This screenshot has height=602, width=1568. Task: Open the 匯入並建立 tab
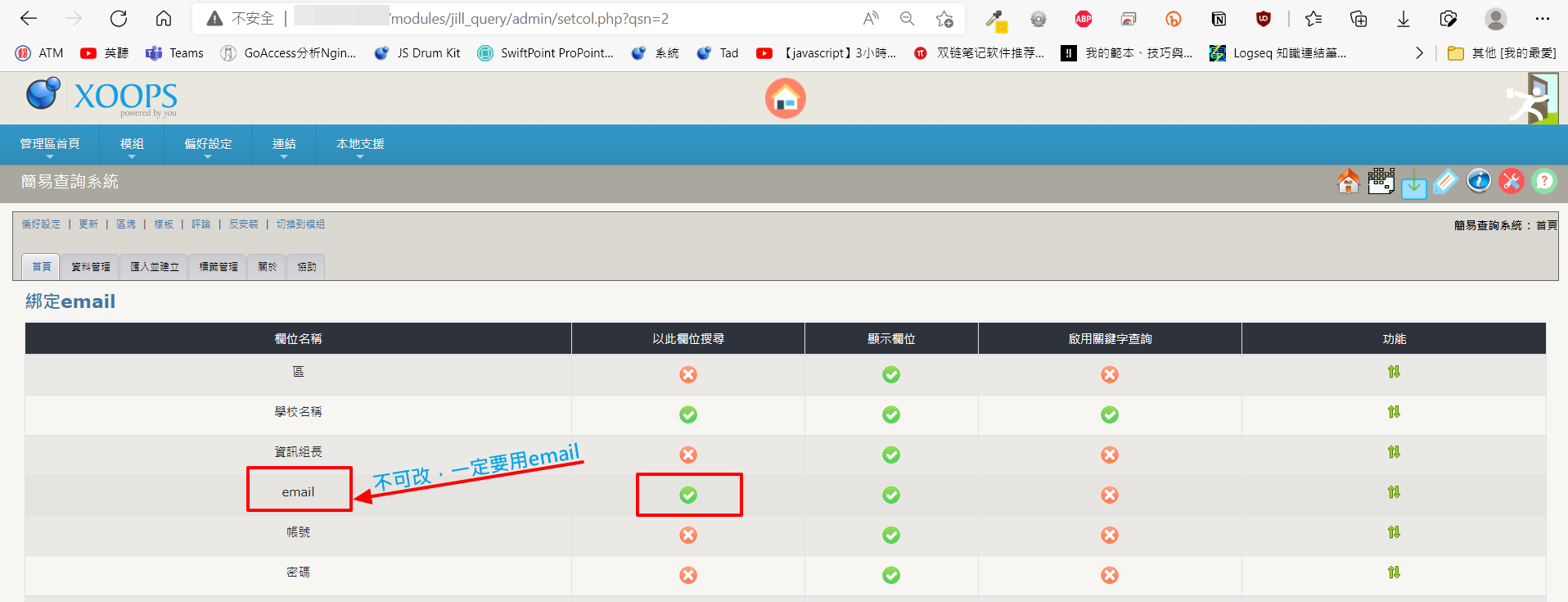[x=154, y=267]
